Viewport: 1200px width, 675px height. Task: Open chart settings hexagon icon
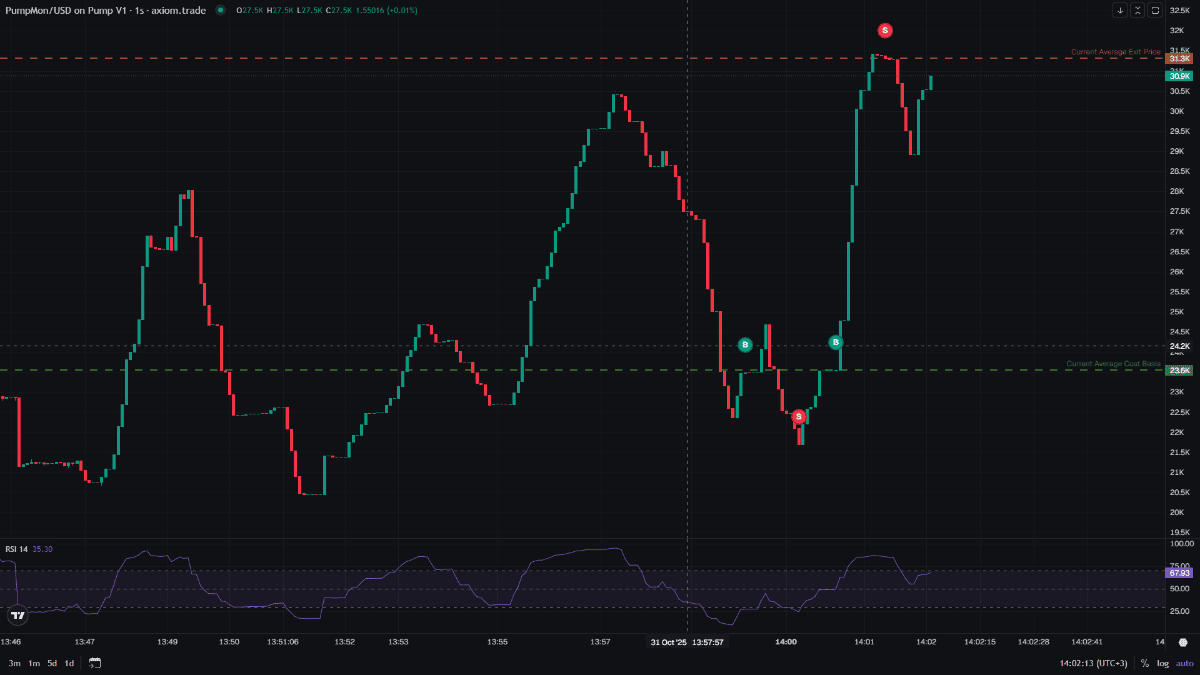coord(1182,642)
